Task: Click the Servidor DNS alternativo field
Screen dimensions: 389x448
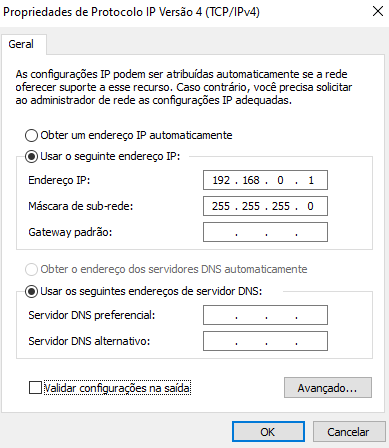Action: [265, 341]
